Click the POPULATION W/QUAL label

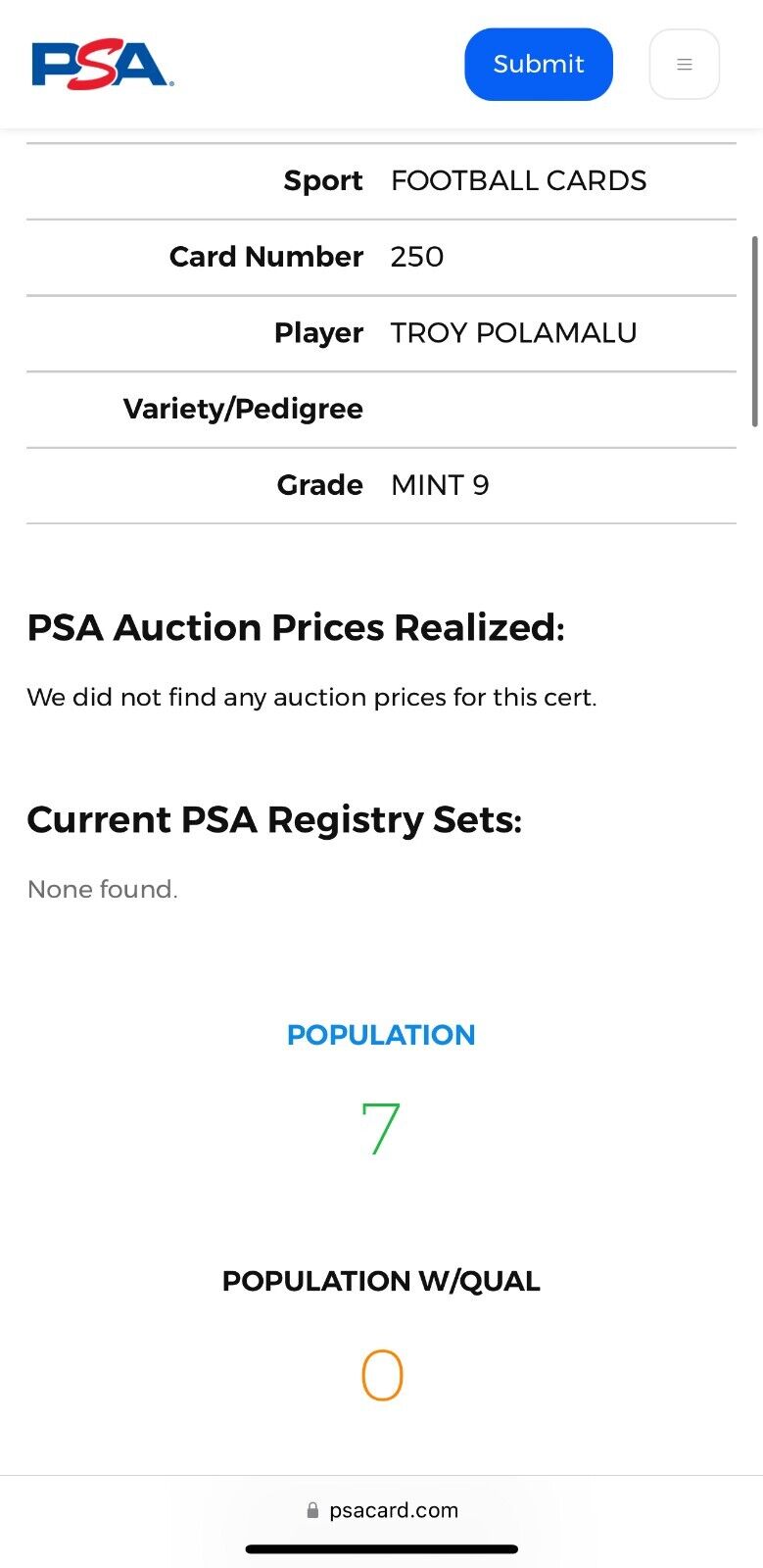coord(381,1281)
